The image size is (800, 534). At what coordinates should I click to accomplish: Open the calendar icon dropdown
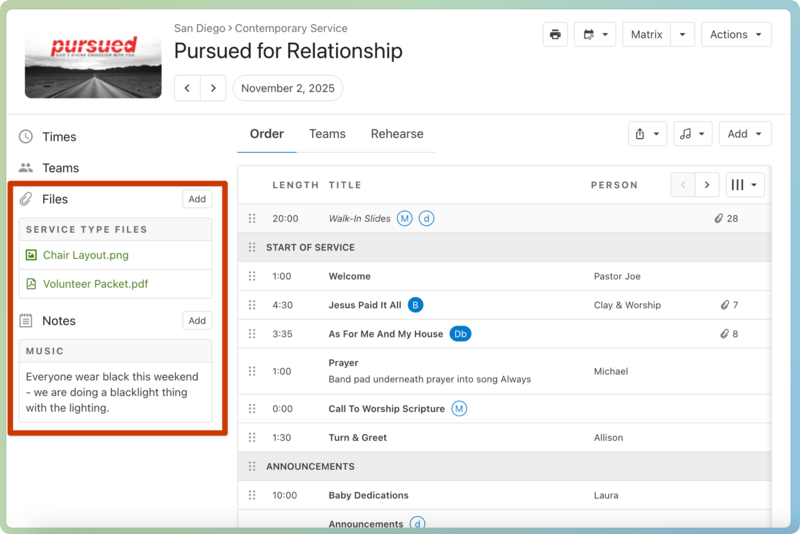pos(594,35)
